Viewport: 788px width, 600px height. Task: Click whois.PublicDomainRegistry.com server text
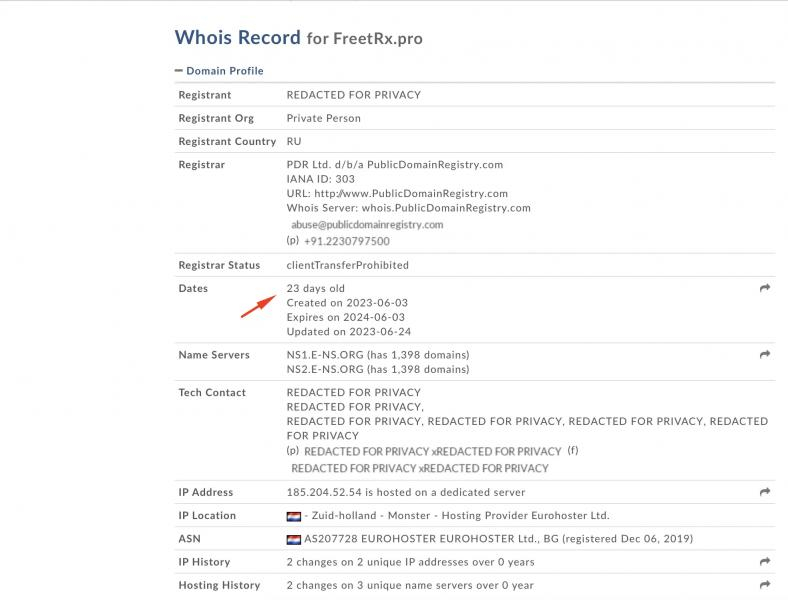tap(446, 208)
